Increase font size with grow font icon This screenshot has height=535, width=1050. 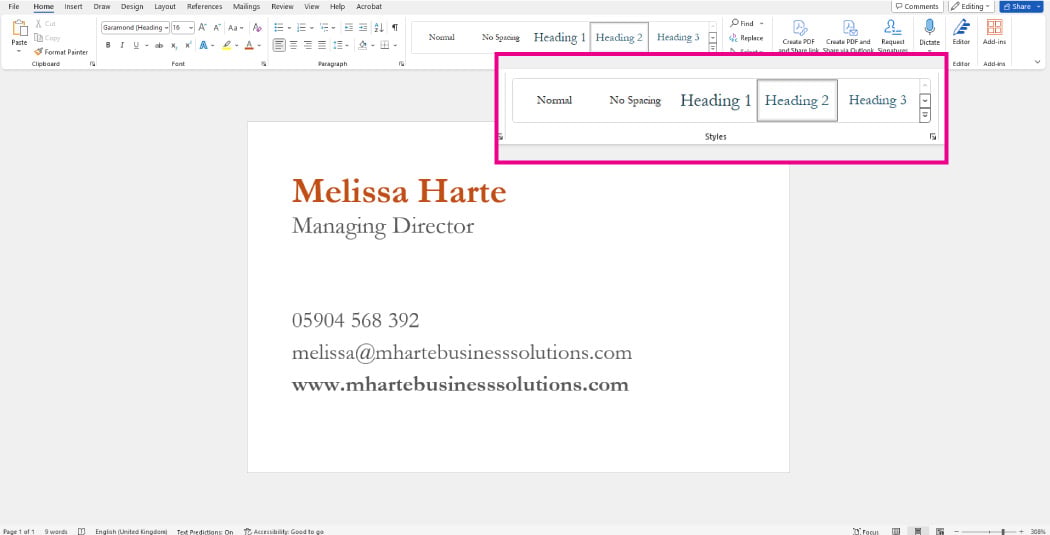click(202, 27)
